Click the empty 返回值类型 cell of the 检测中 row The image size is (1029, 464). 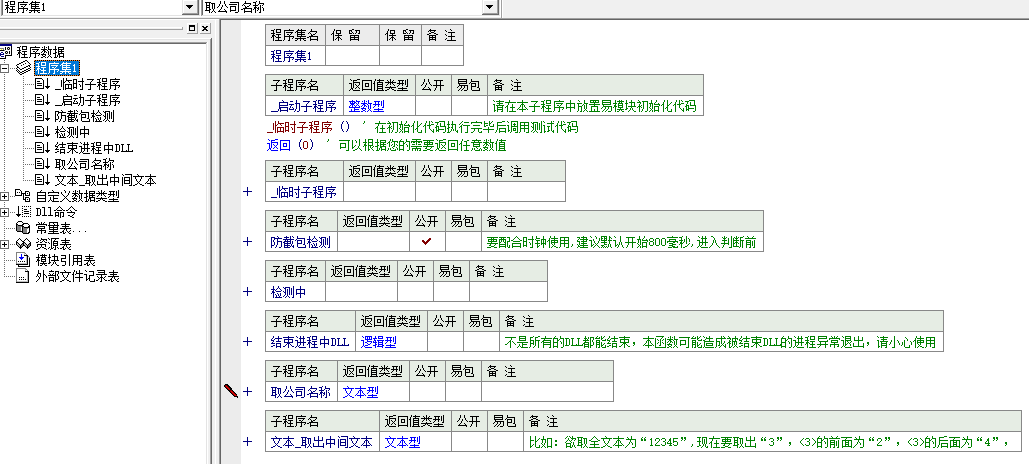pos(362,291)
